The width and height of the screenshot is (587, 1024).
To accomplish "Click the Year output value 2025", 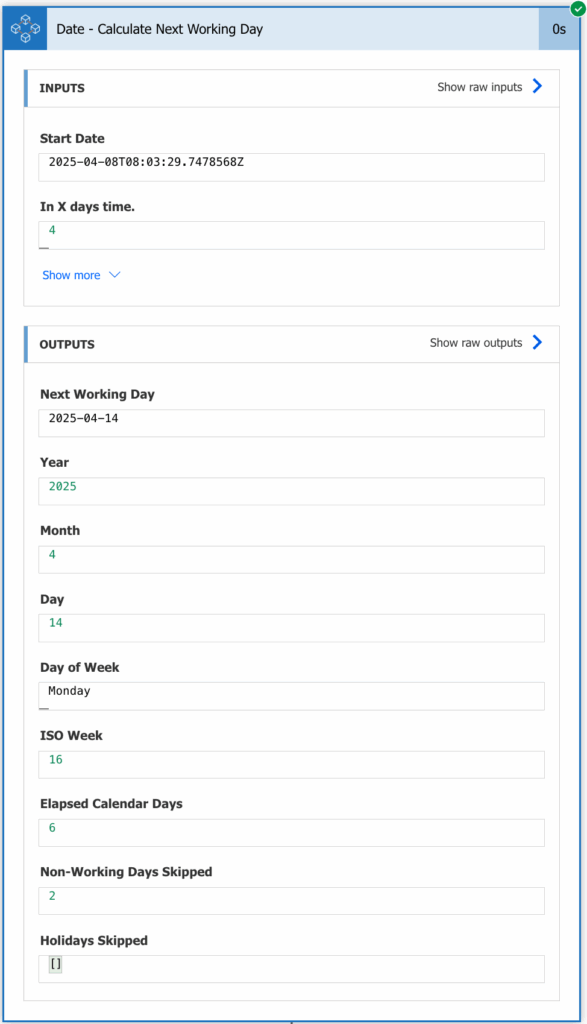I will point(63,486).
